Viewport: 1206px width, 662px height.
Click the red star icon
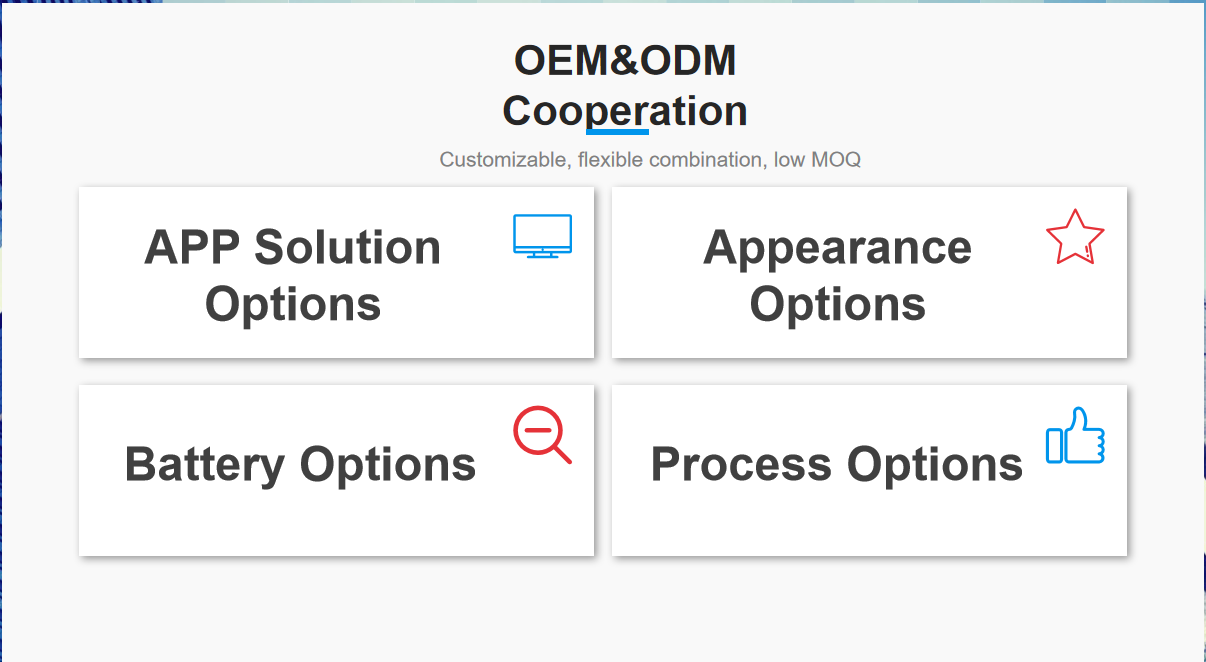pos(1075,237)
